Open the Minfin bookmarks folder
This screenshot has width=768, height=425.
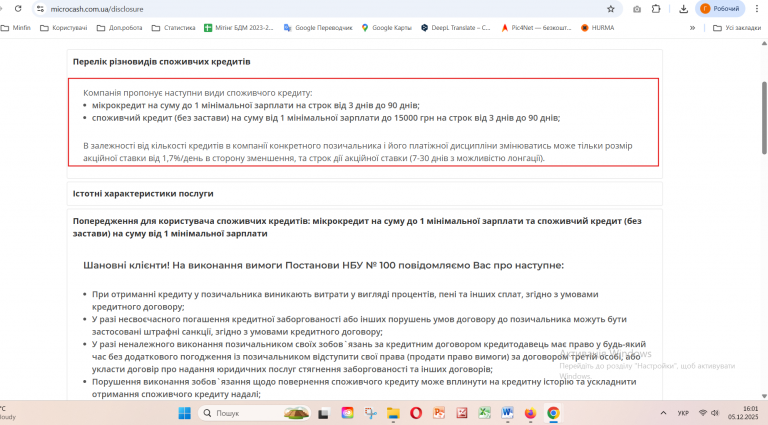(16, 28)
